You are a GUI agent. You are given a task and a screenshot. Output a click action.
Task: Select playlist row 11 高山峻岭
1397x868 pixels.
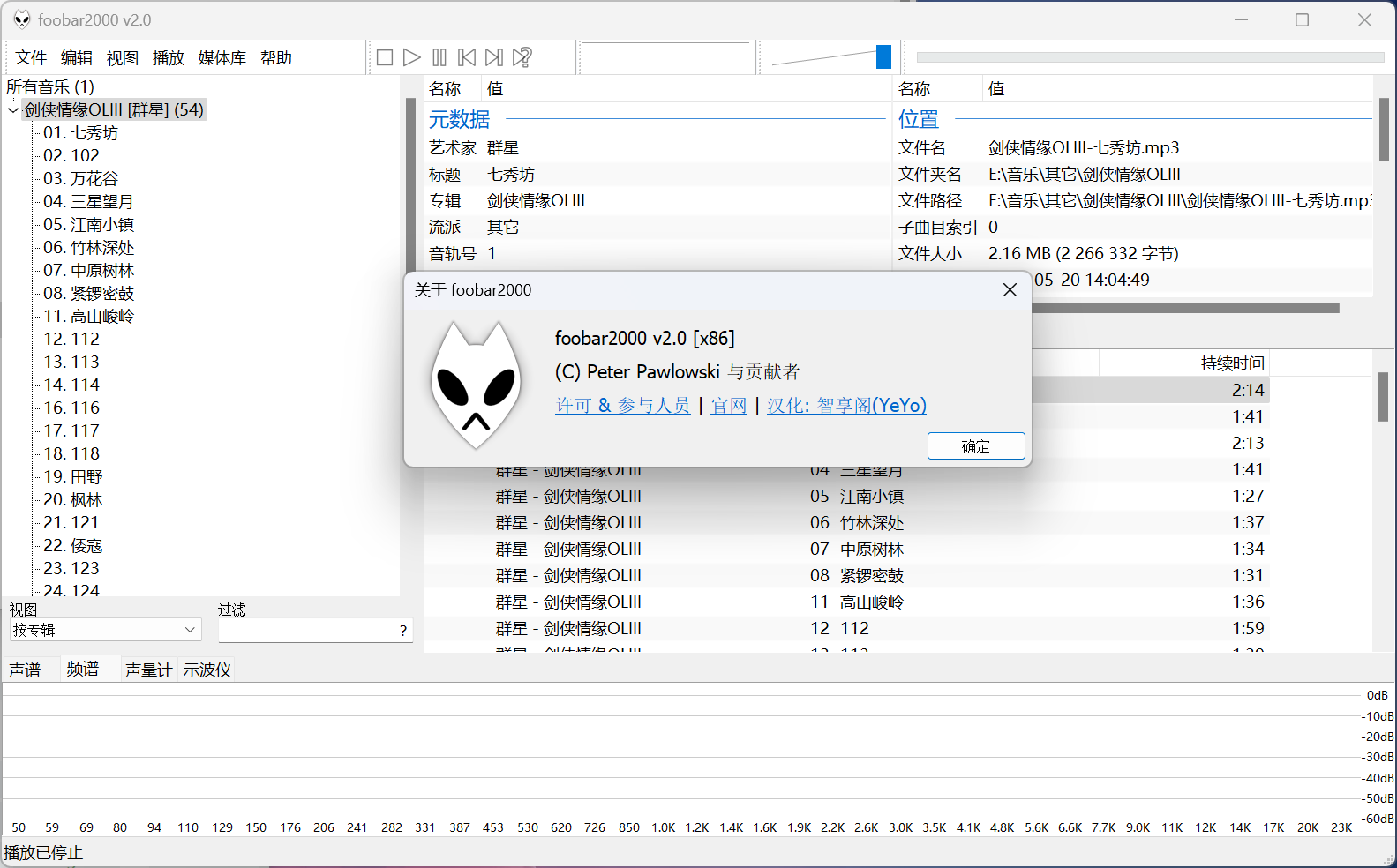847,602
